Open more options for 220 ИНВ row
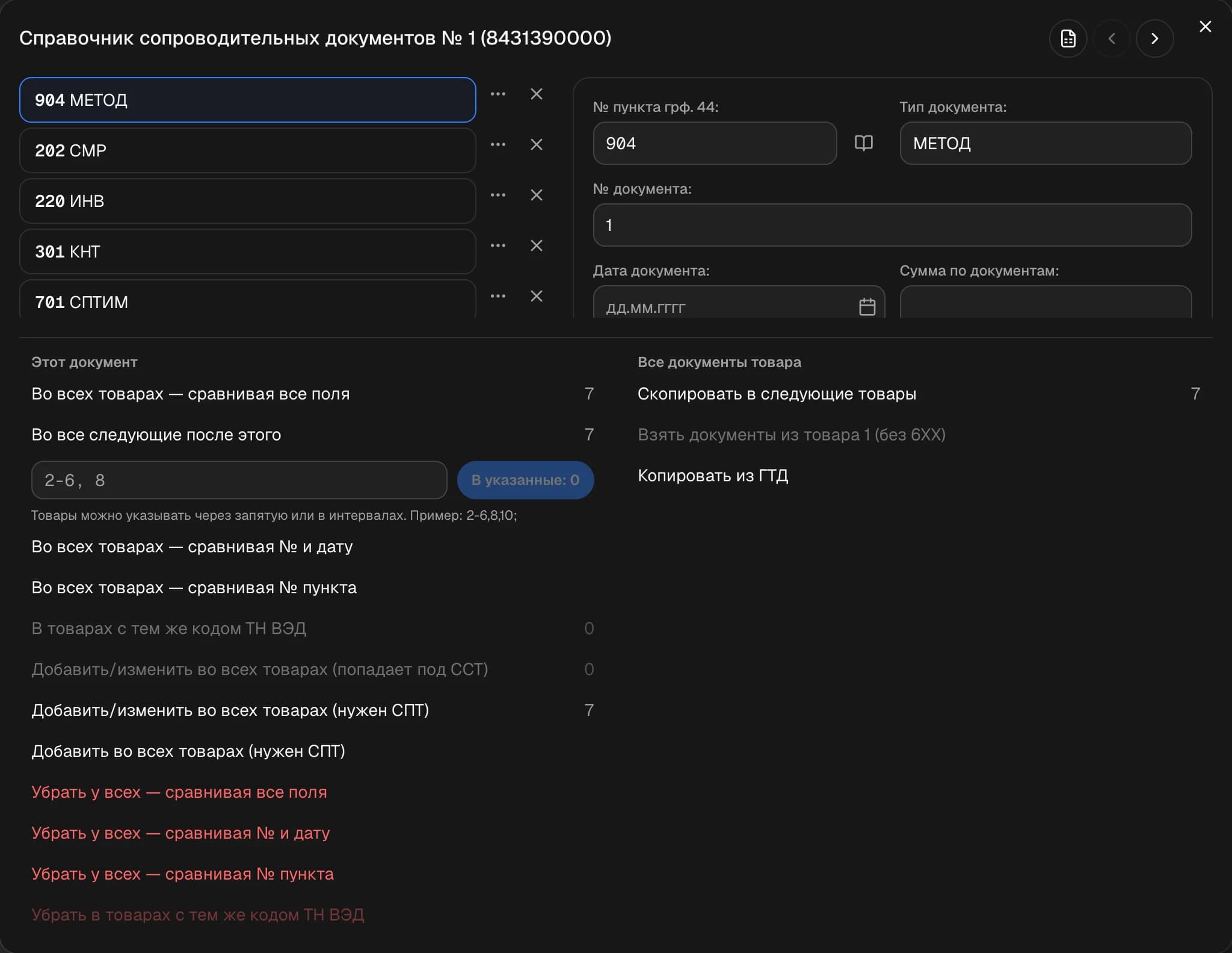 (x=498, y=195)
